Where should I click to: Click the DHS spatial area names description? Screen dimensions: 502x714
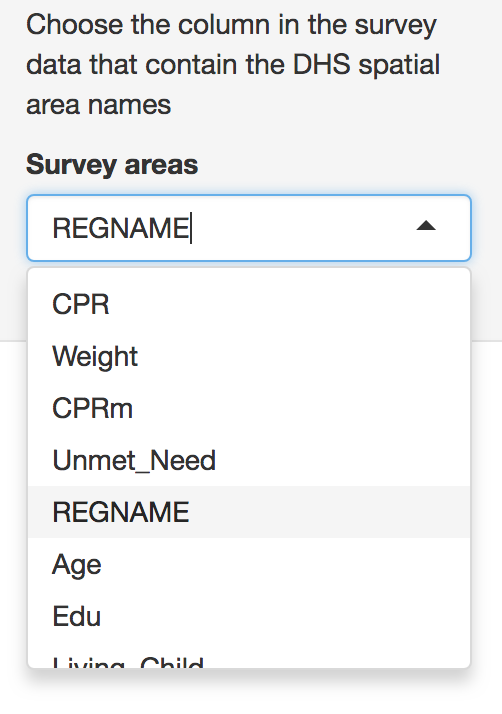233,64
